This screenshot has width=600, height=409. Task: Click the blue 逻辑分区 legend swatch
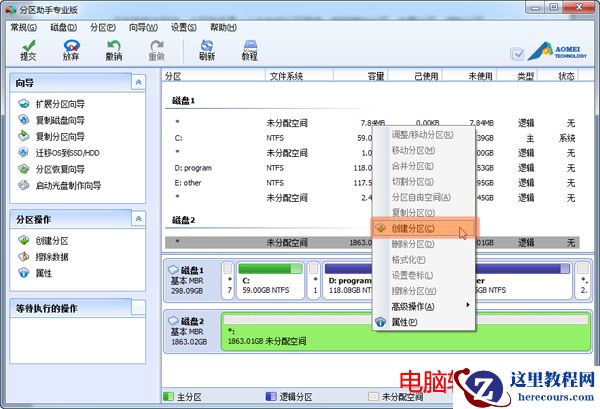271,396
